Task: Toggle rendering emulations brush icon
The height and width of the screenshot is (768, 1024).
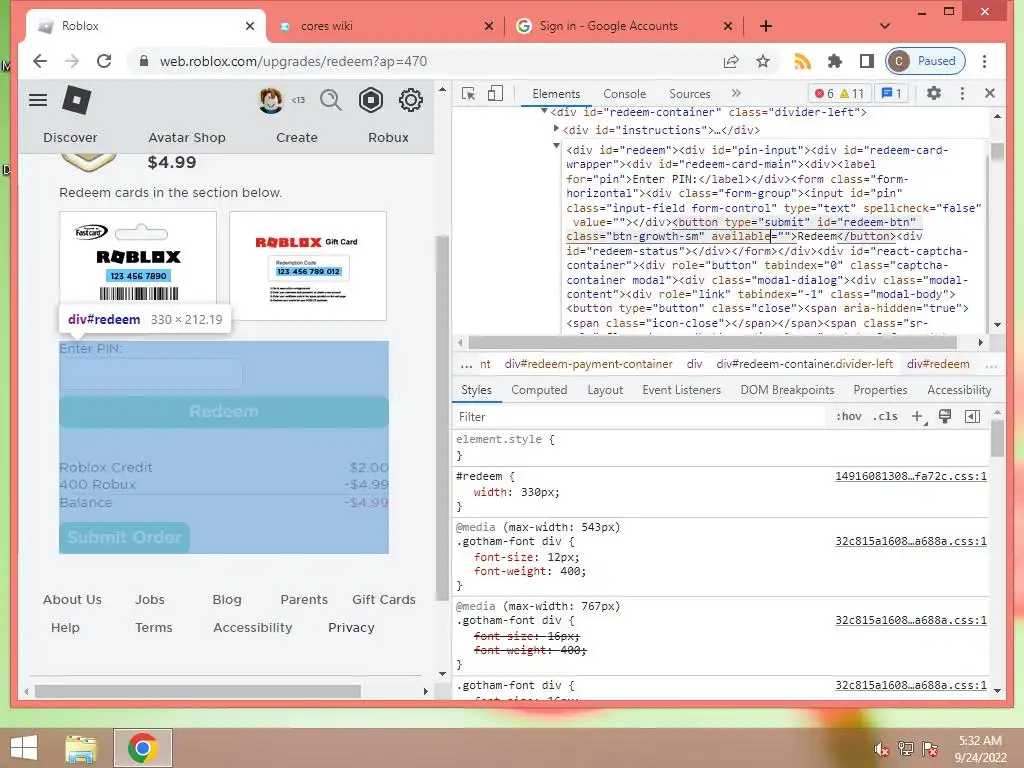Action: 944,417
